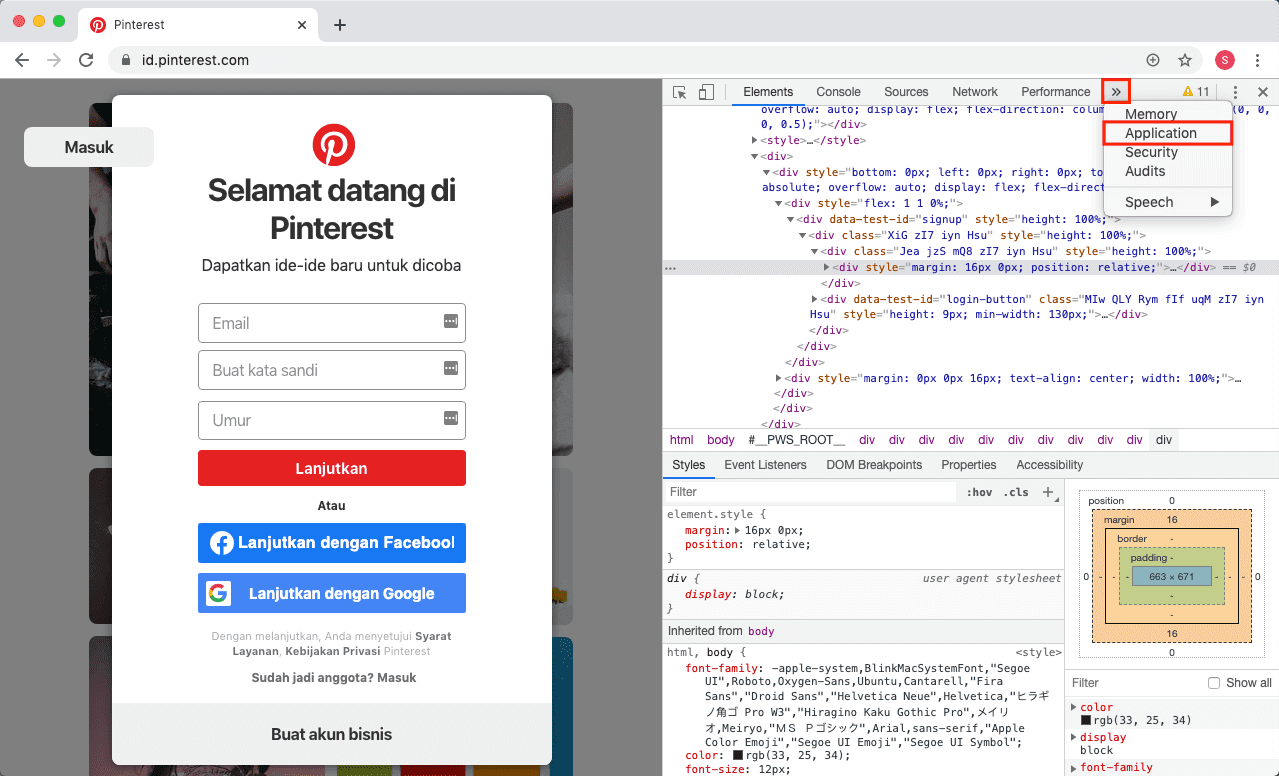This screenshot has height=776, width=1279.
Task: Open the Speech submenu
Action: point(1168,202)
